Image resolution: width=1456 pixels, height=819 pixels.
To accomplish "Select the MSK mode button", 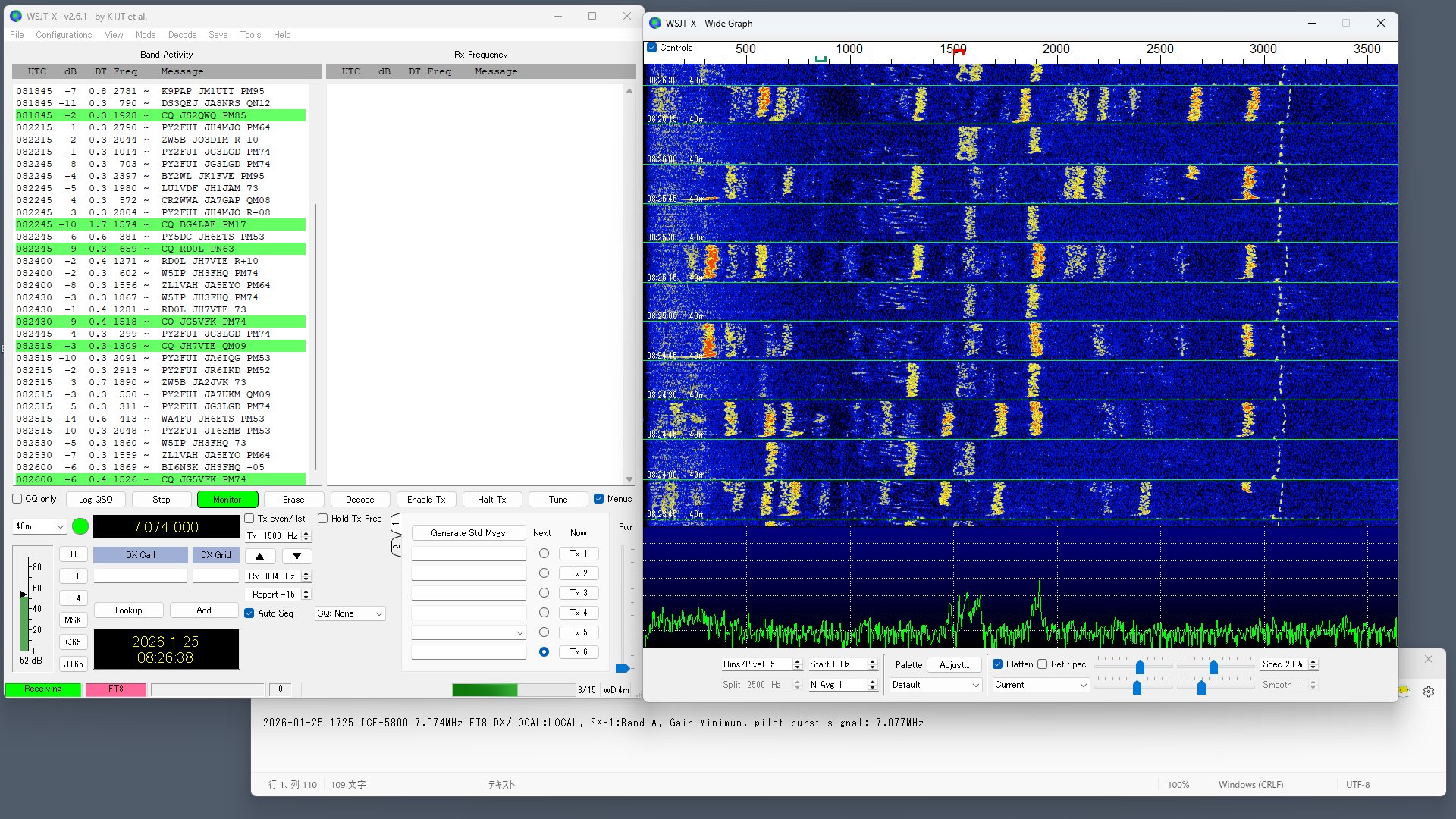I will [x=73, y=620].
